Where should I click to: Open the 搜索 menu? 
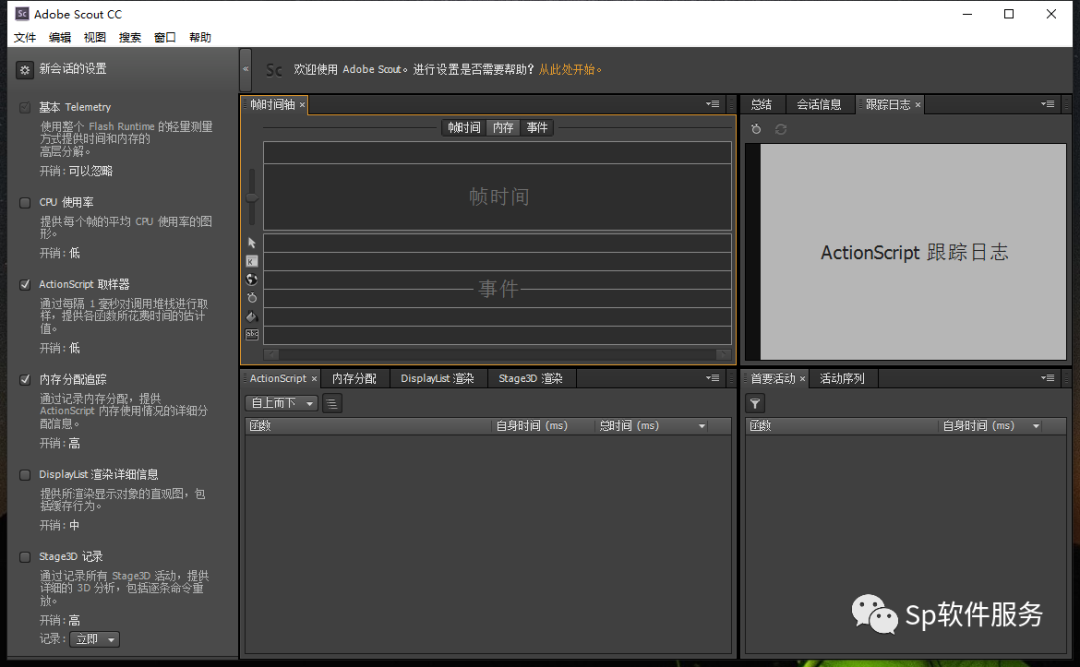click(x=129, y=37)
